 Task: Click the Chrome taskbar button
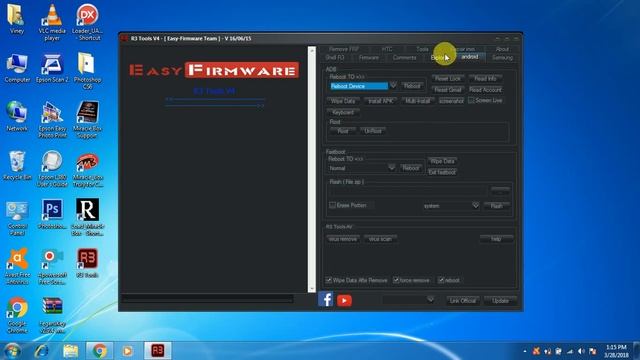(x=99, y=351)
